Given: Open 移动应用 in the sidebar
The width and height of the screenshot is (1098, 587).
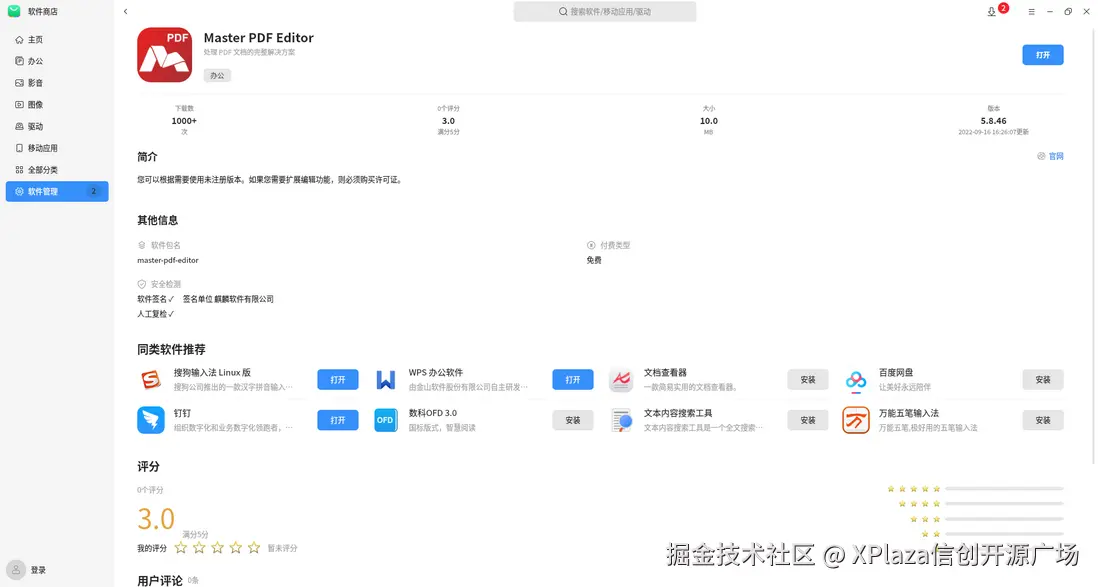Looking at the screenshot, I should click(57, 149).
